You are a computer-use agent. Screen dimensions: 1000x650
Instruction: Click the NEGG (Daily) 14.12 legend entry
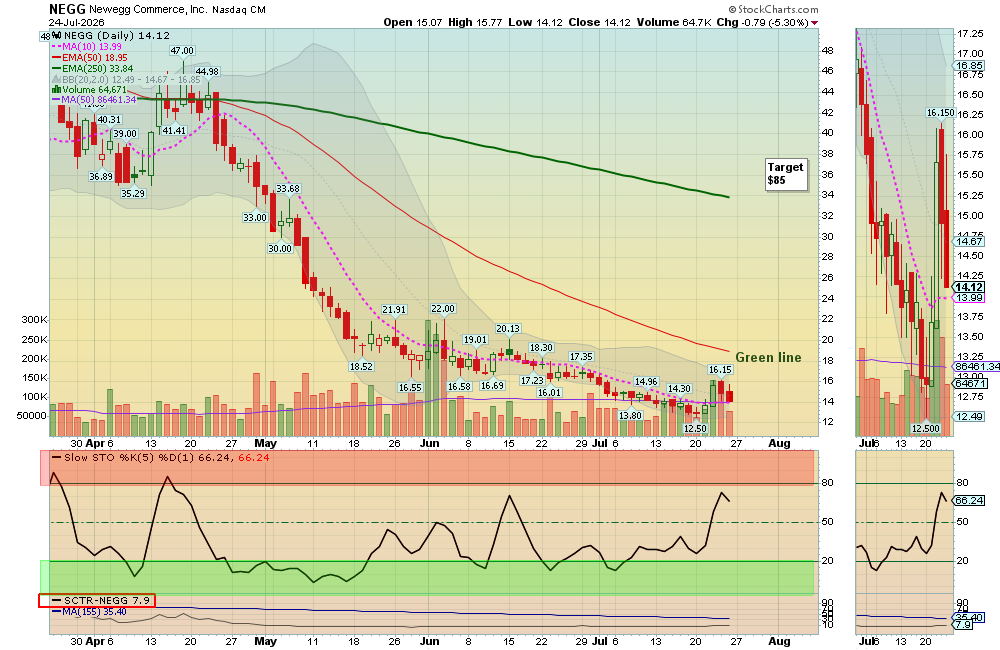tap(111, 36)
